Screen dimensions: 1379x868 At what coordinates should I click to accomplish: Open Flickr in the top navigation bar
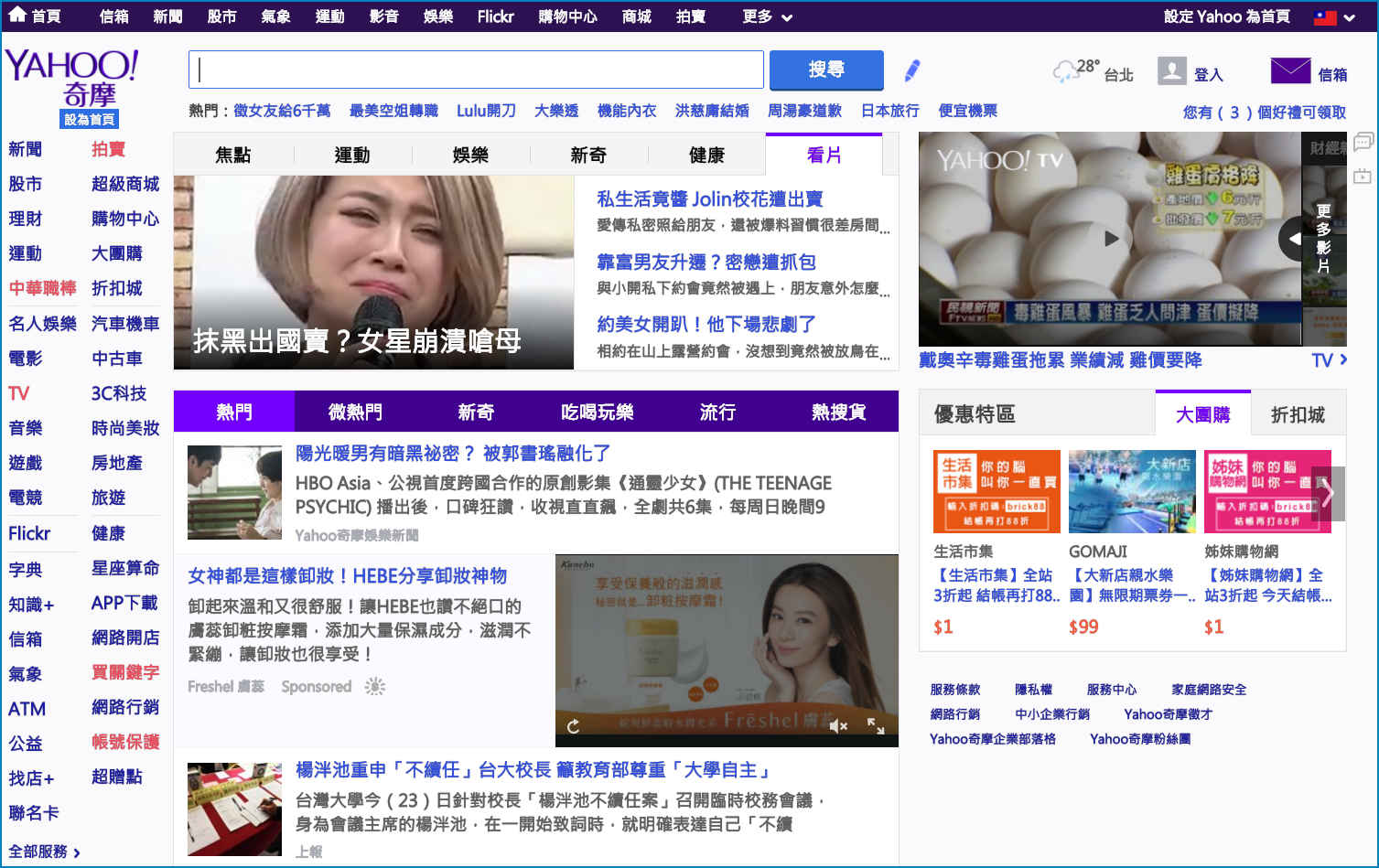point(495,16)
